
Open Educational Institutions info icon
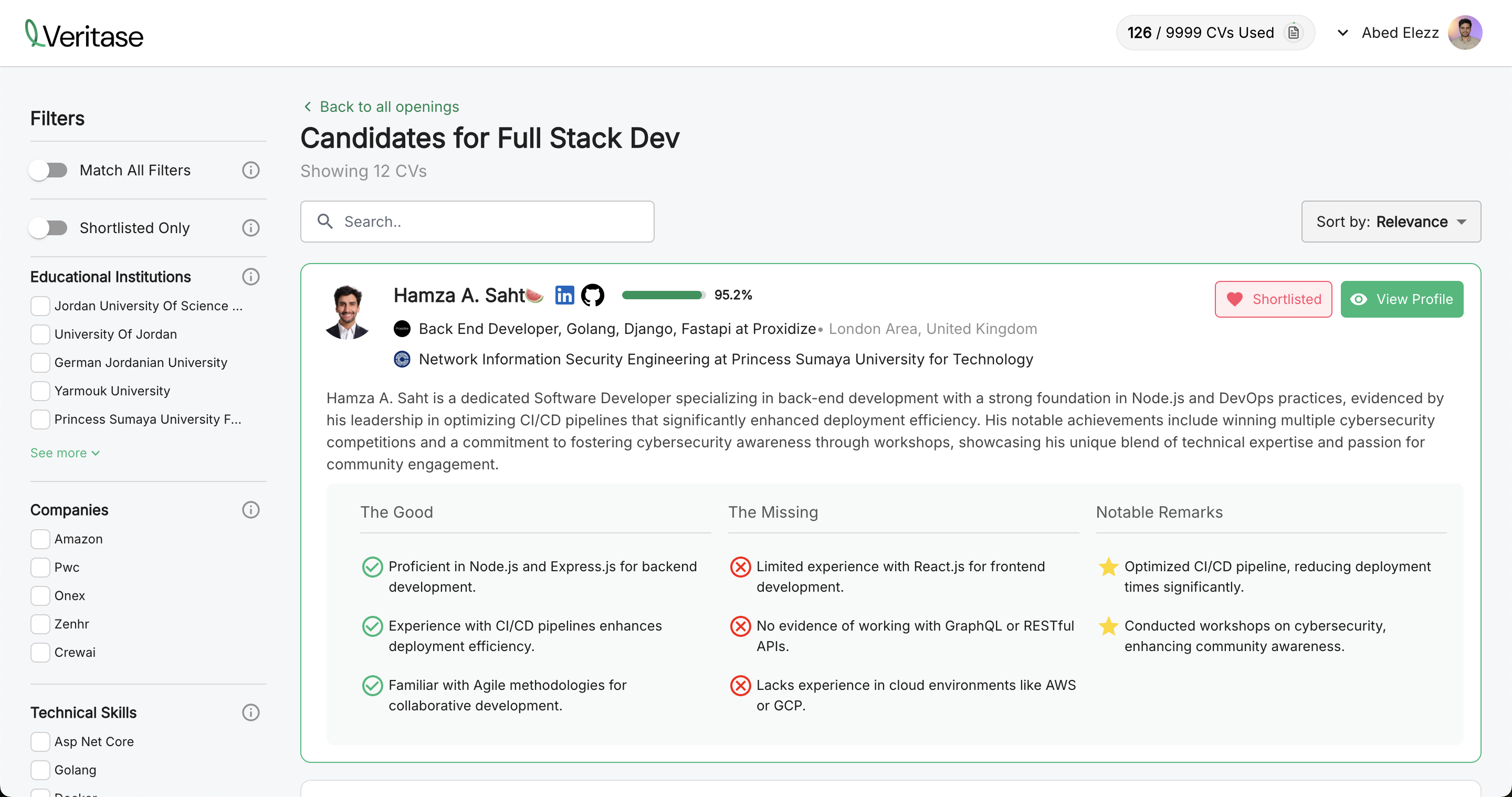(250, 276)
